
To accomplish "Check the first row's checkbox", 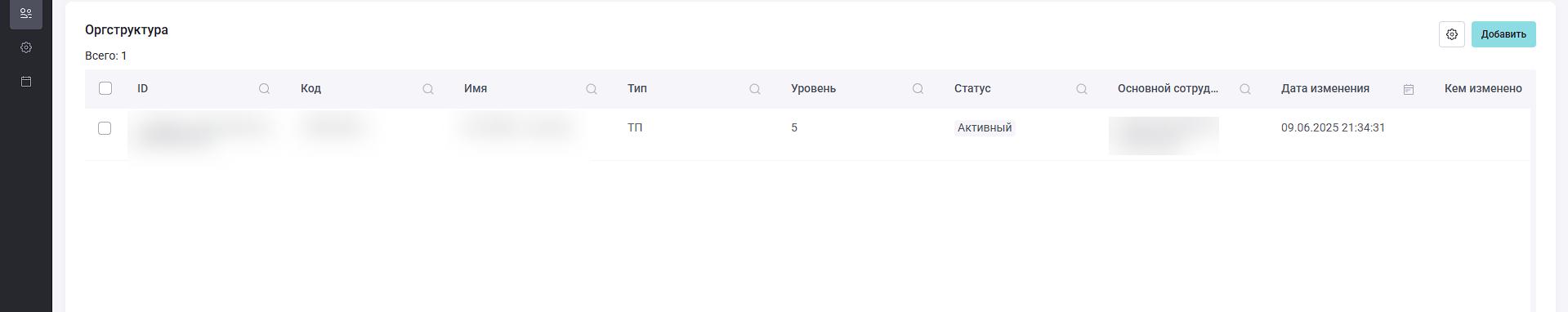I will click(x=105, y=128).
